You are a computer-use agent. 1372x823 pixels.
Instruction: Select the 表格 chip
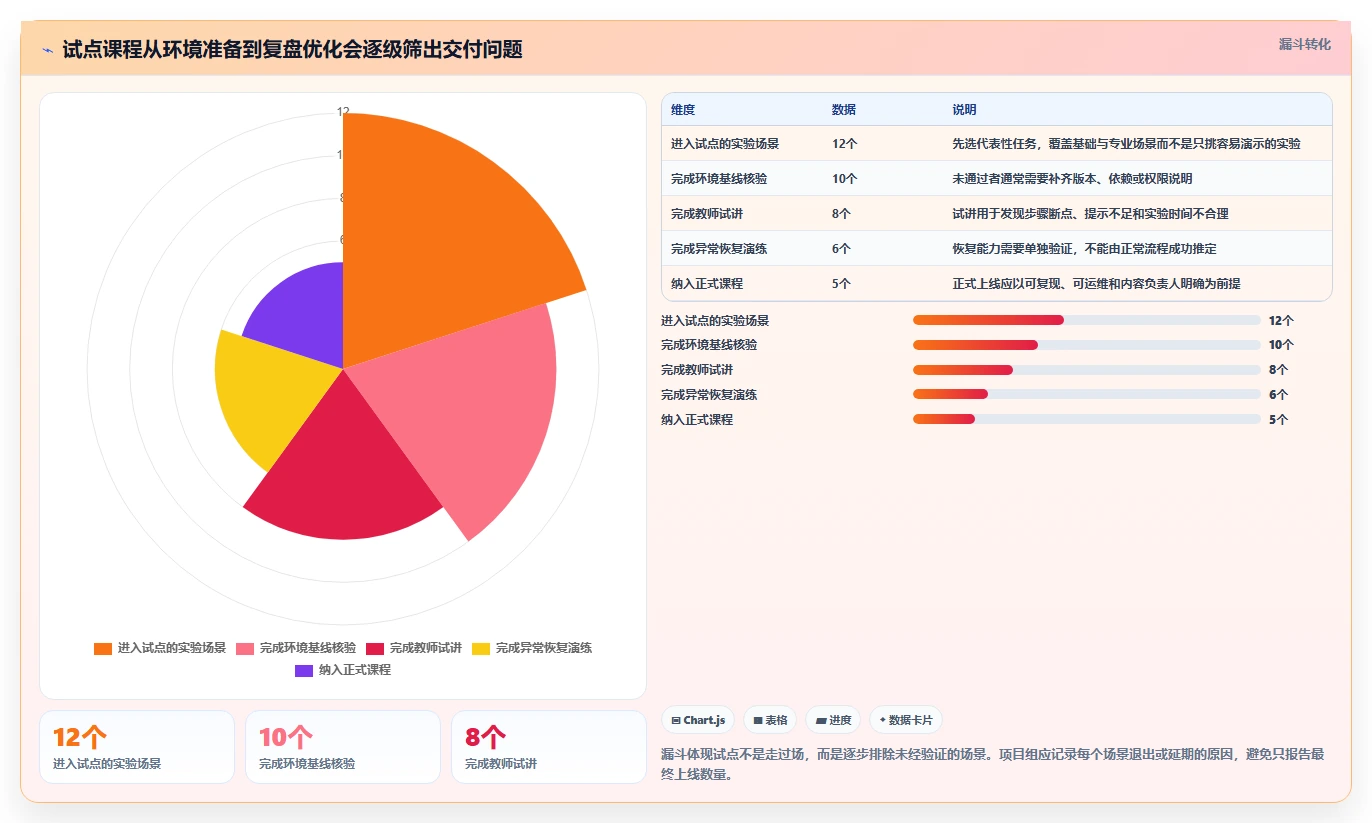770,720
